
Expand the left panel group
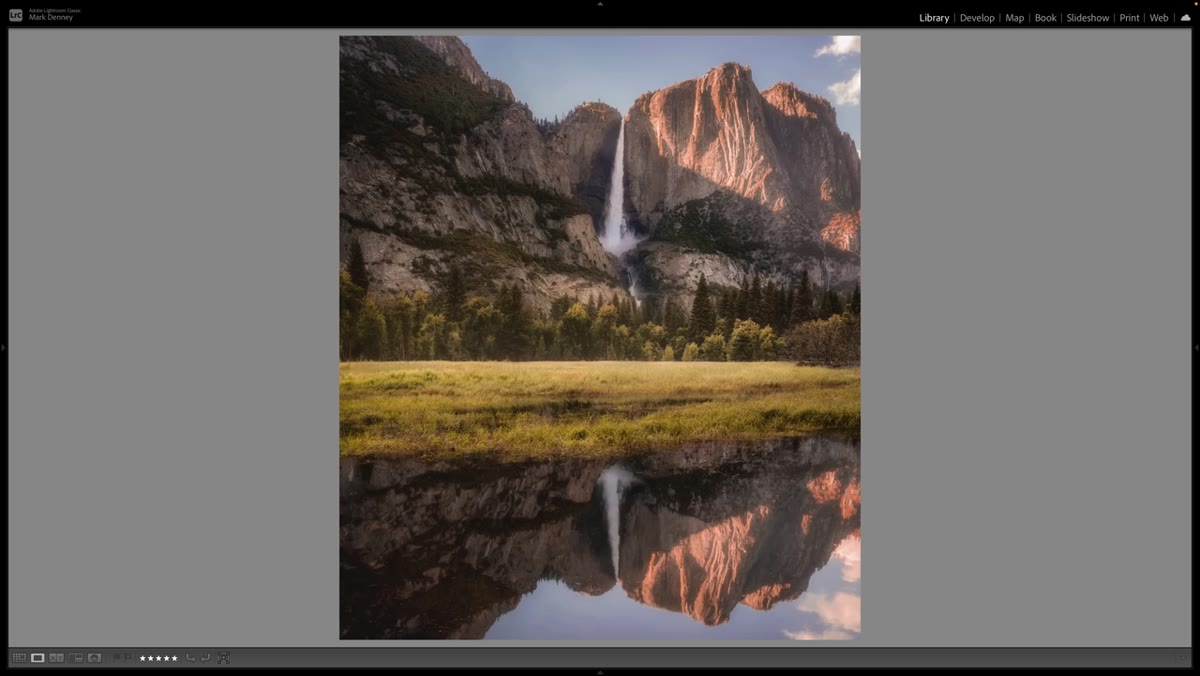pos(3,347)
